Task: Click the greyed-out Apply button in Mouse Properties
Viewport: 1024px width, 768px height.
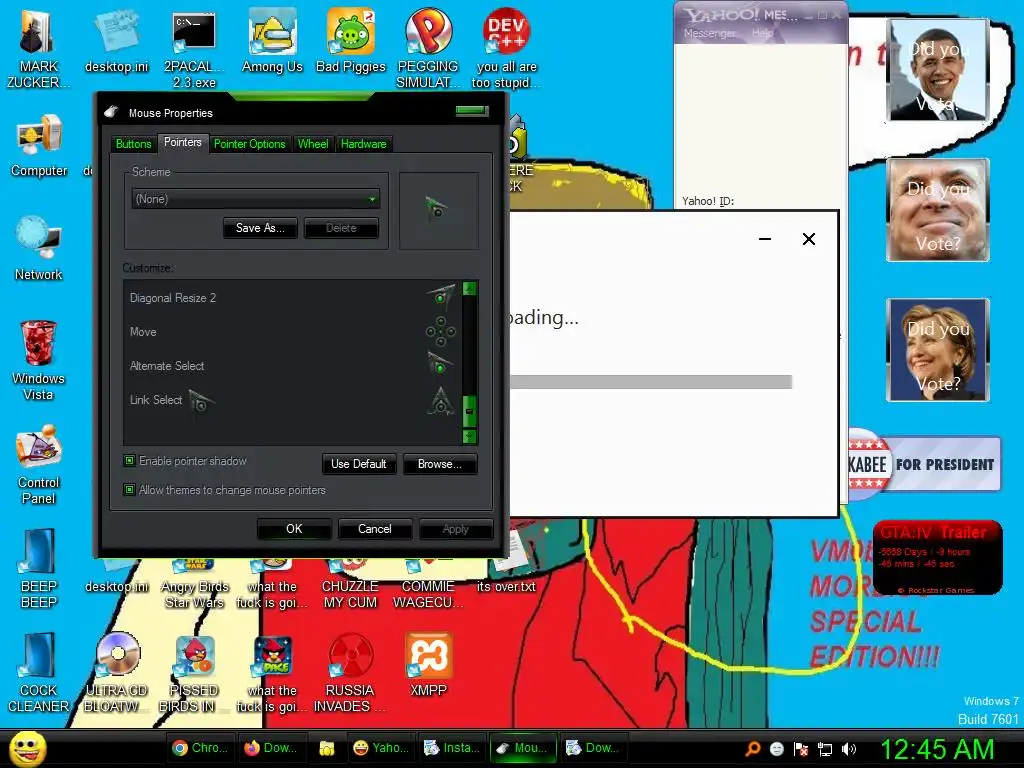Action: (455, 529)
